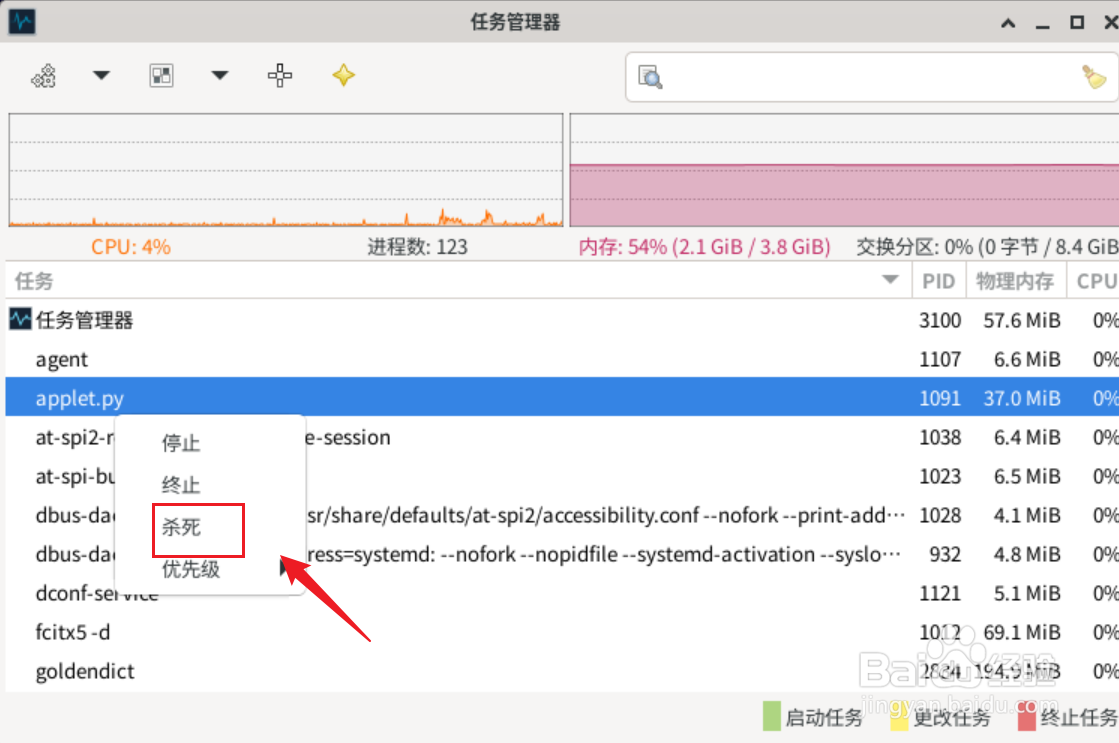This screenshot has width=1119, height=743.
Task: Select the fcitx5 -d process row
Action: pyautogui.click(x=562, y=632)
